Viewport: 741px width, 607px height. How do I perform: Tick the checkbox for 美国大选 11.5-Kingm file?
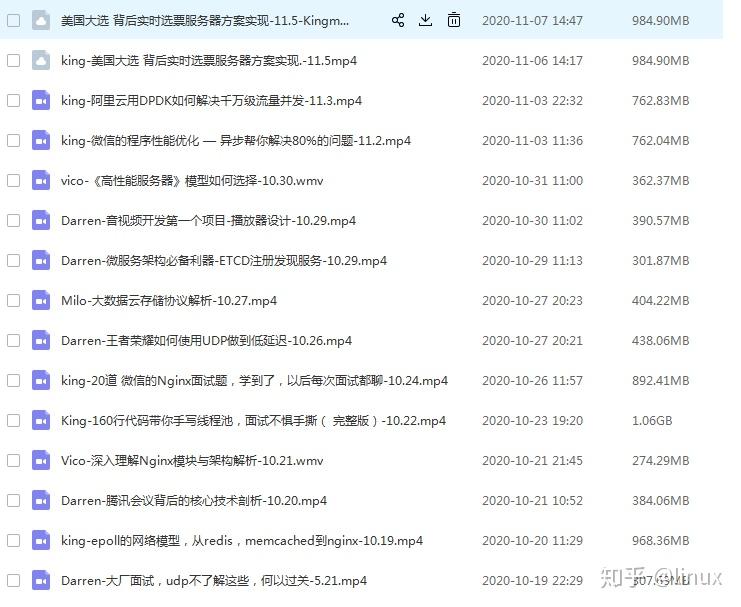click(x=14, y=20)
